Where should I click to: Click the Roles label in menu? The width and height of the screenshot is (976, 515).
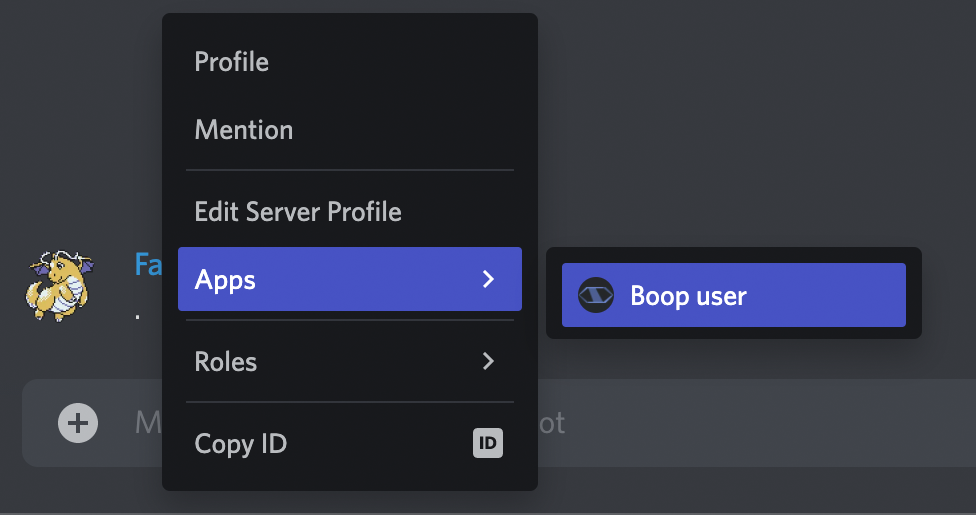(x=225, y=362)
